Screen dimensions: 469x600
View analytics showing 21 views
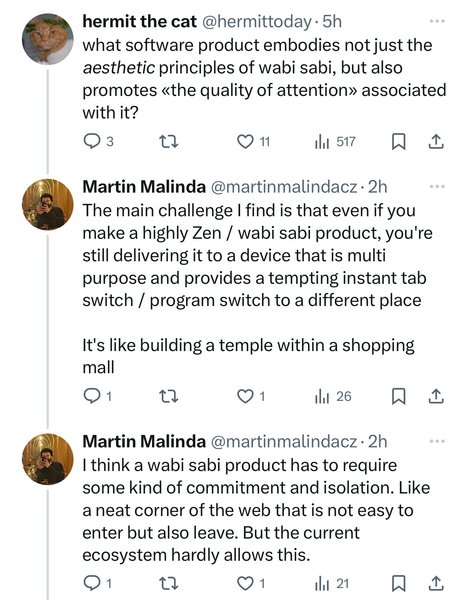pos(332,584)
